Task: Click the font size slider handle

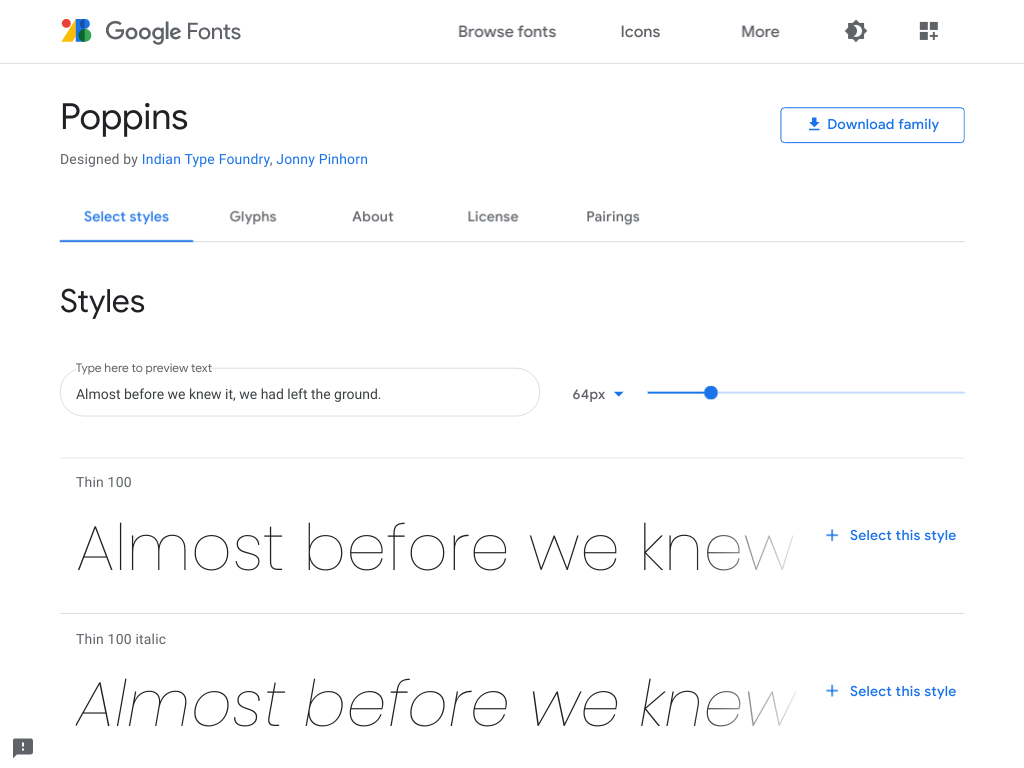Action: pyautogui.click(x=711, y=393)
